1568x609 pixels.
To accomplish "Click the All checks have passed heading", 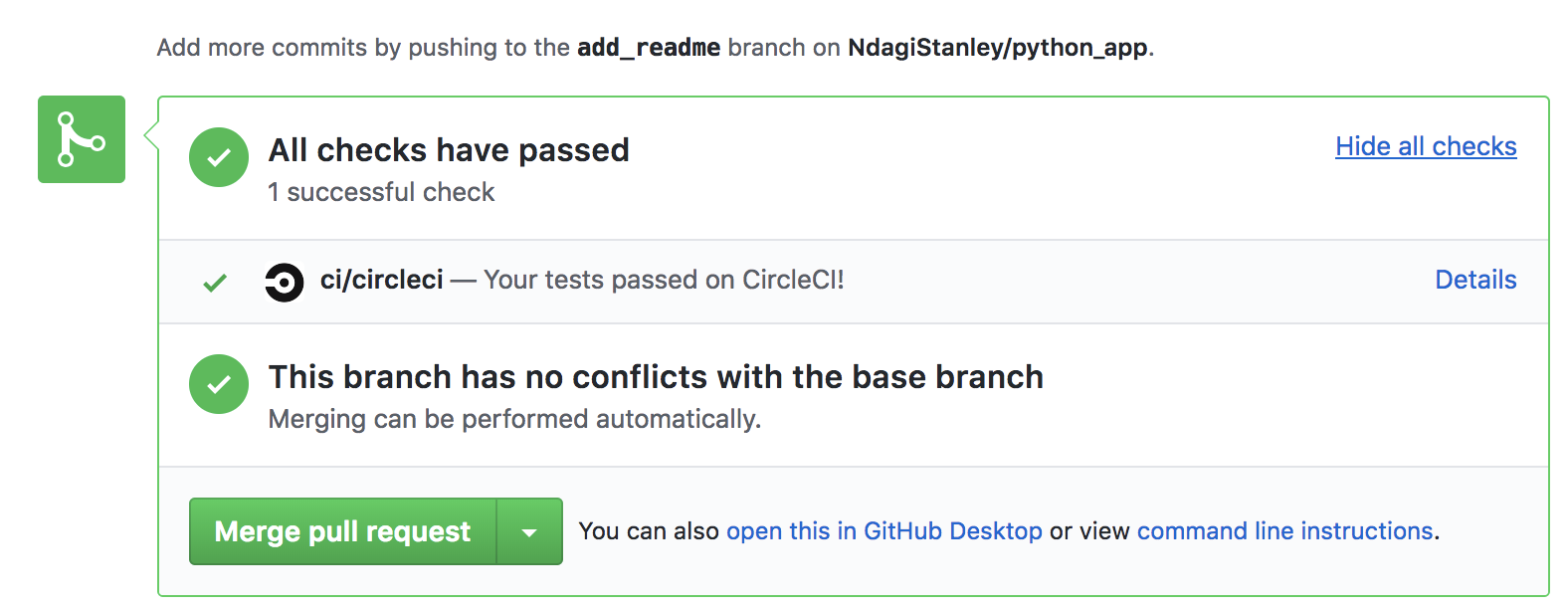I will click(x=449, y=150).
